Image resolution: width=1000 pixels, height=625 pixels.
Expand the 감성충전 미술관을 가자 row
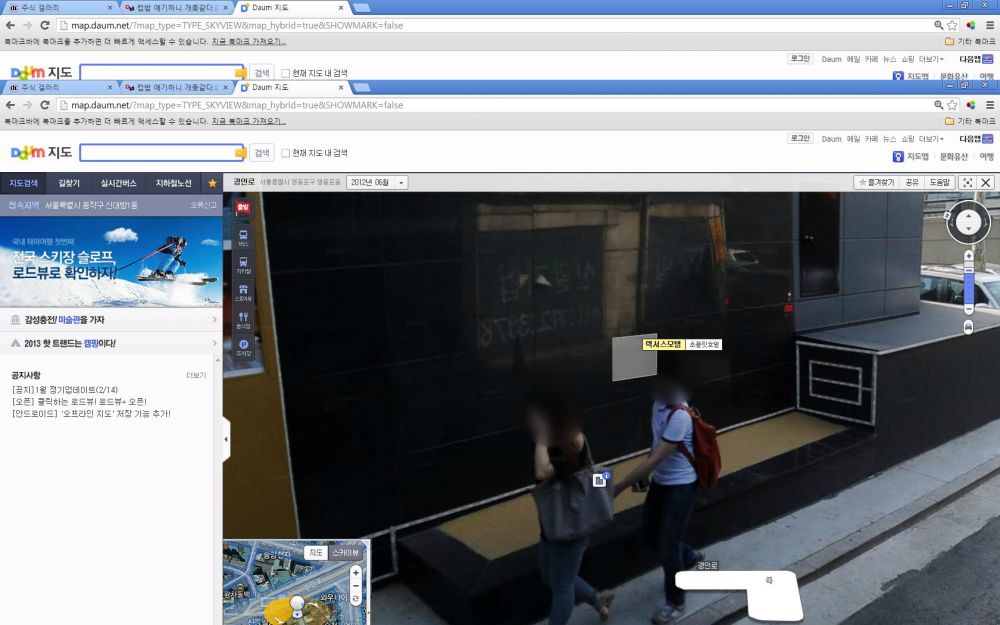tap(111, 320)
